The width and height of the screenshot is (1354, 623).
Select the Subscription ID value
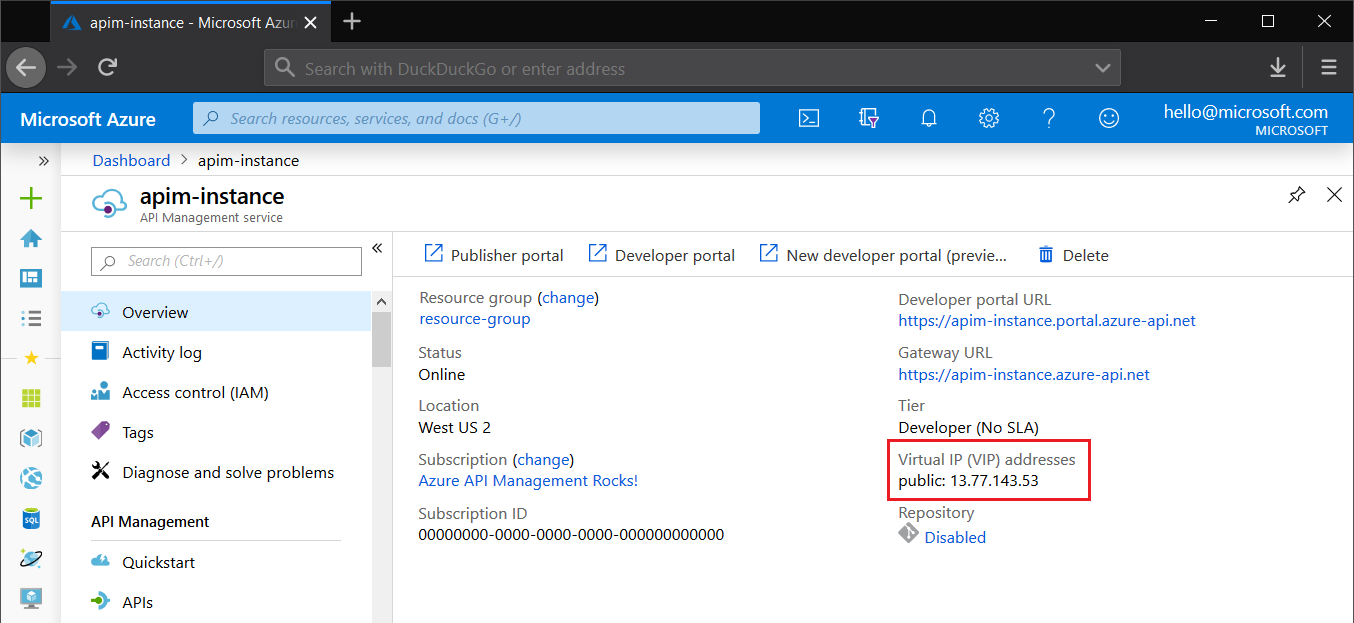pyautogui.click(x=571, y=535)
